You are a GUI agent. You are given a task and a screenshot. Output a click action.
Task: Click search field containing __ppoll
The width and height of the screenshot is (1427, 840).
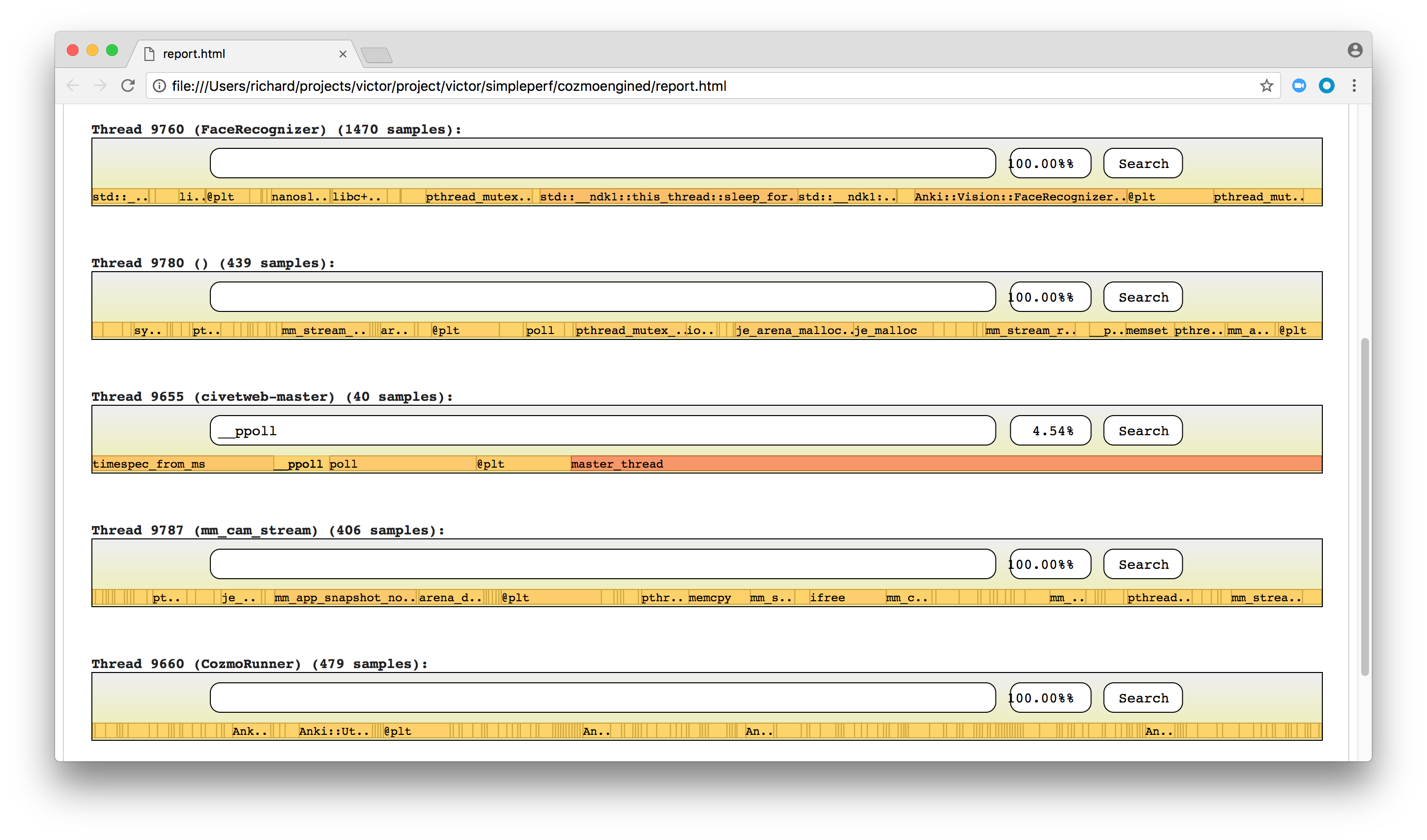[x=602, y=431]
